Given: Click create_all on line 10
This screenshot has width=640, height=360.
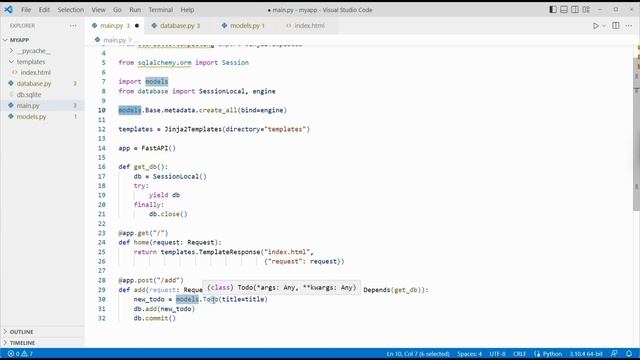Looking at the screenshot, I should (218, 110).
